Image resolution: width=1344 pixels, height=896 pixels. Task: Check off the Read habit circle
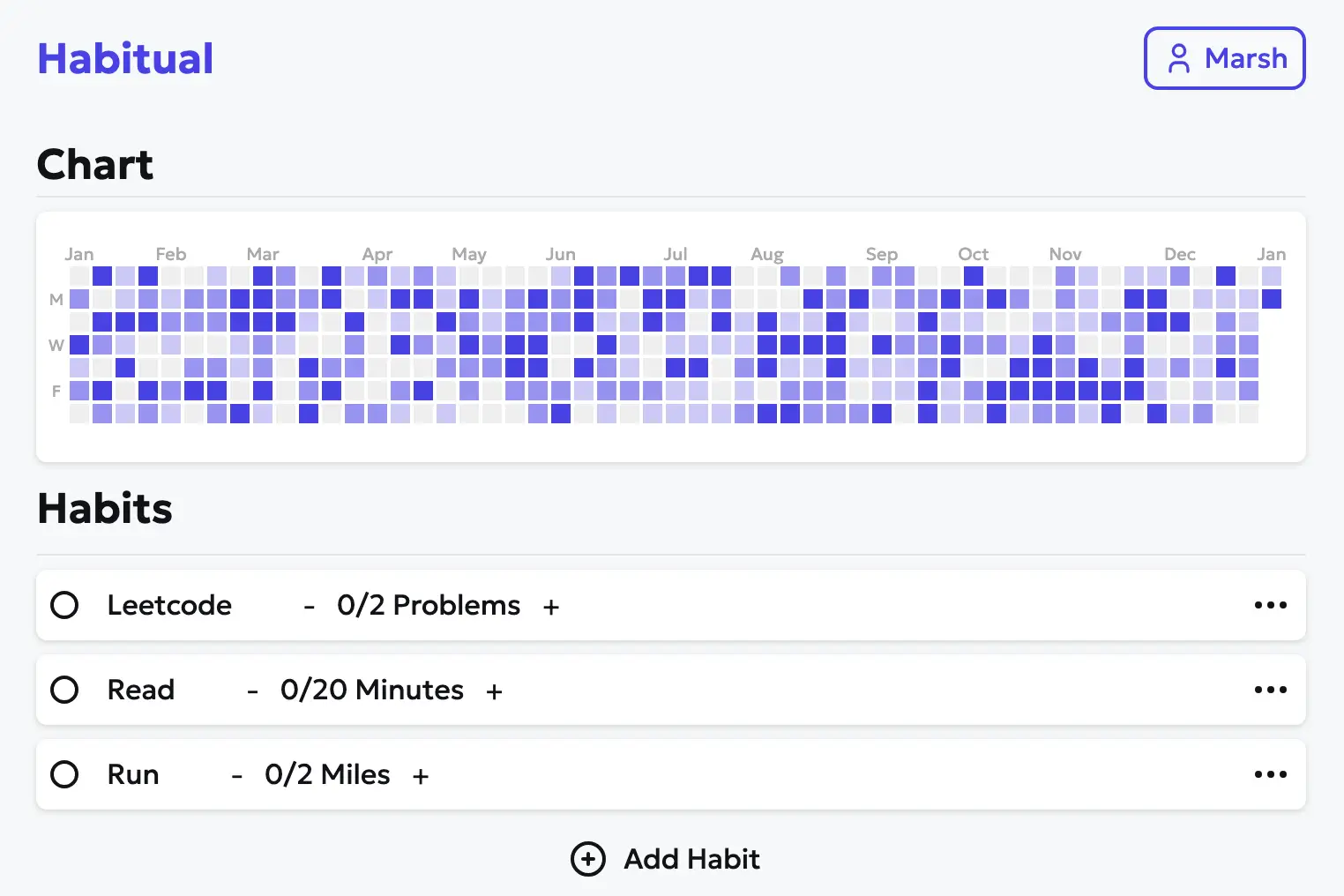(x=64, y=690)
